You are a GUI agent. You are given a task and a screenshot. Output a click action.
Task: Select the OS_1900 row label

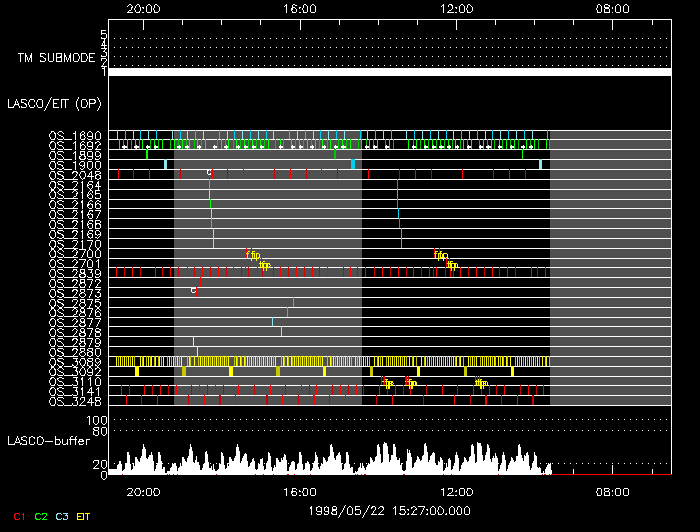(x=75, y=165)
